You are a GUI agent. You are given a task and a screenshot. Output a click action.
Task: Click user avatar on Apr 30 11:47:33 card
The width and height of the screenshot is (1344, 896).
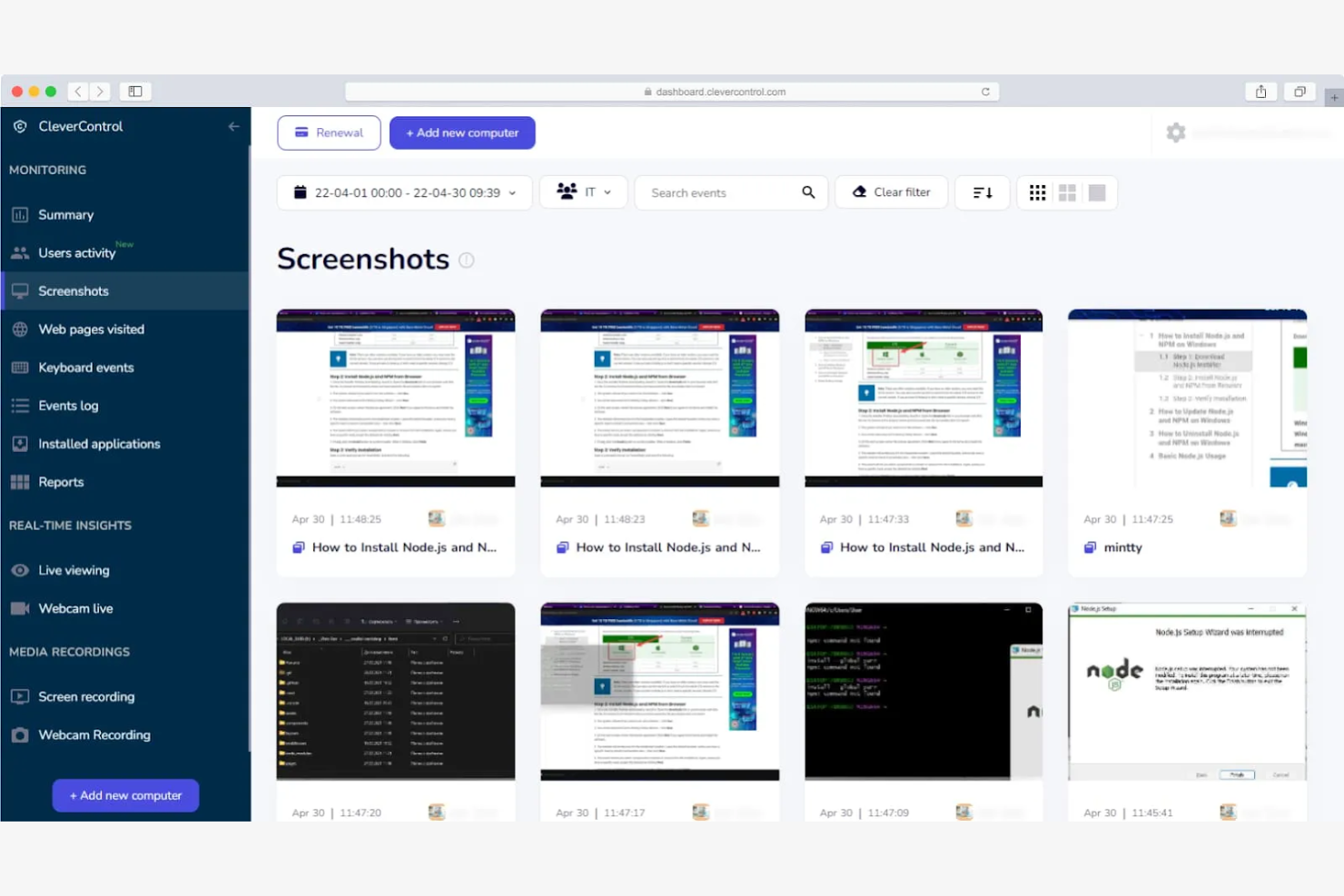[x=964, y=518]
